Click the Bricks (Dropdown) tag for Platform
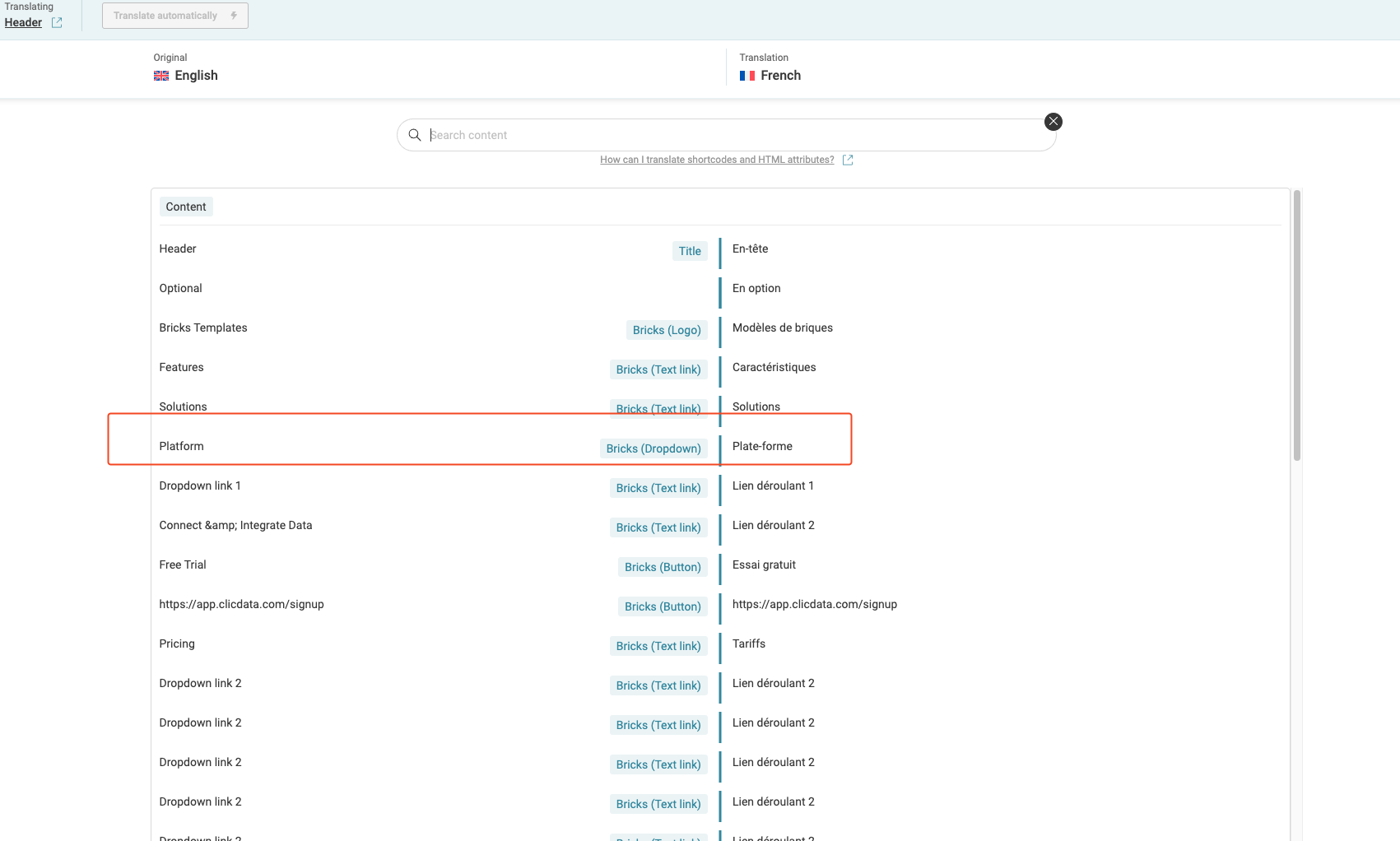Image resolution: width=1400 pixels, height=841 pixels. point(653,448)
